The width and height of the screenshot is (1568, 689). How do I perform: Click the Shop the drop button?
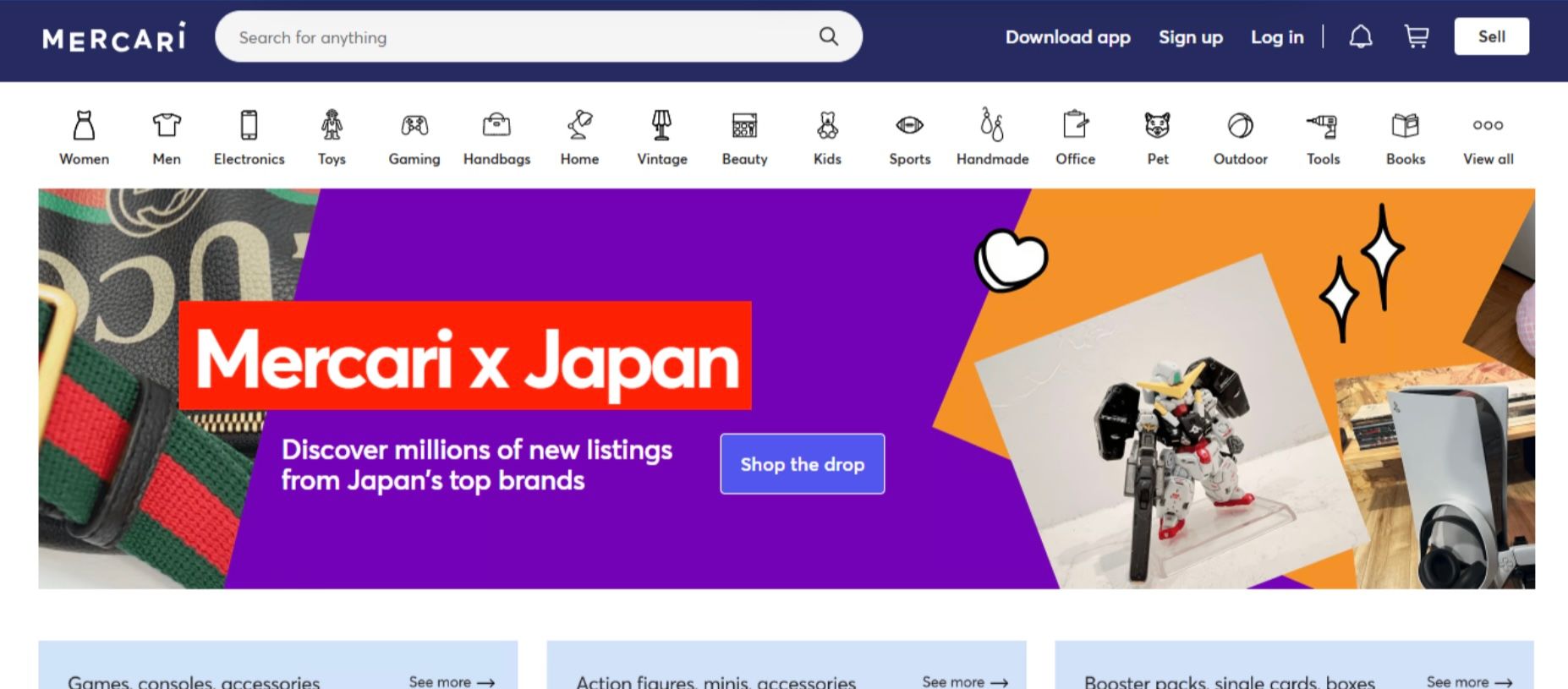click(x=802, y=464)
